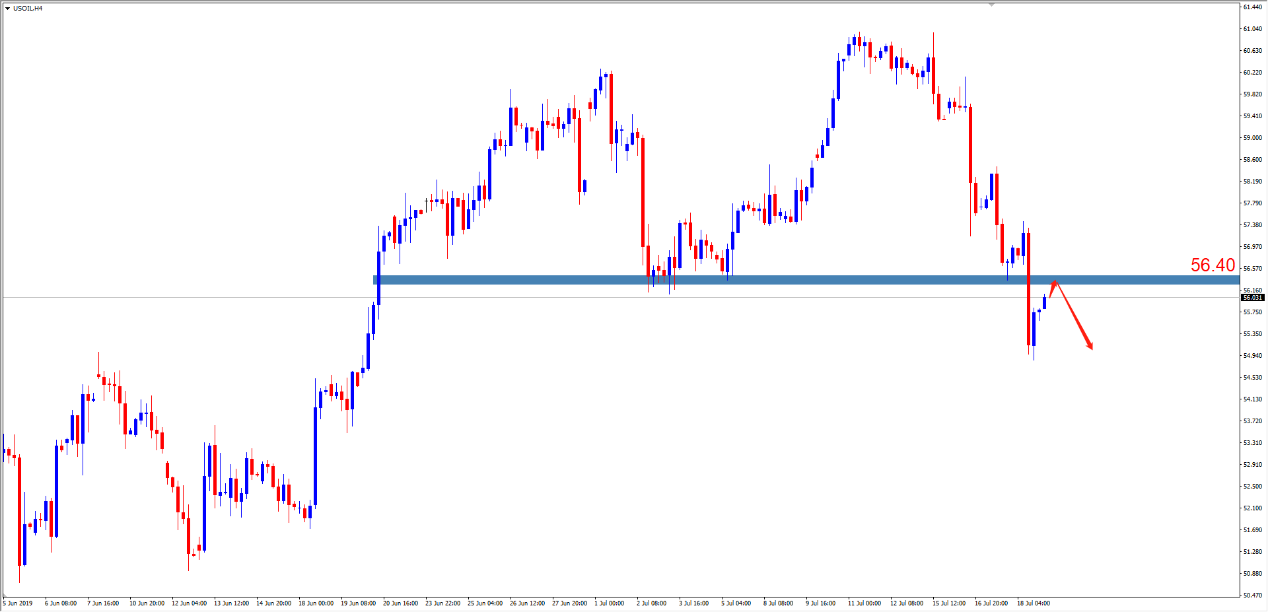1268x612 pixels.
Task: Click the 50.470 label on price axis
Action: pyautogui.click(x=1251, y=574)
